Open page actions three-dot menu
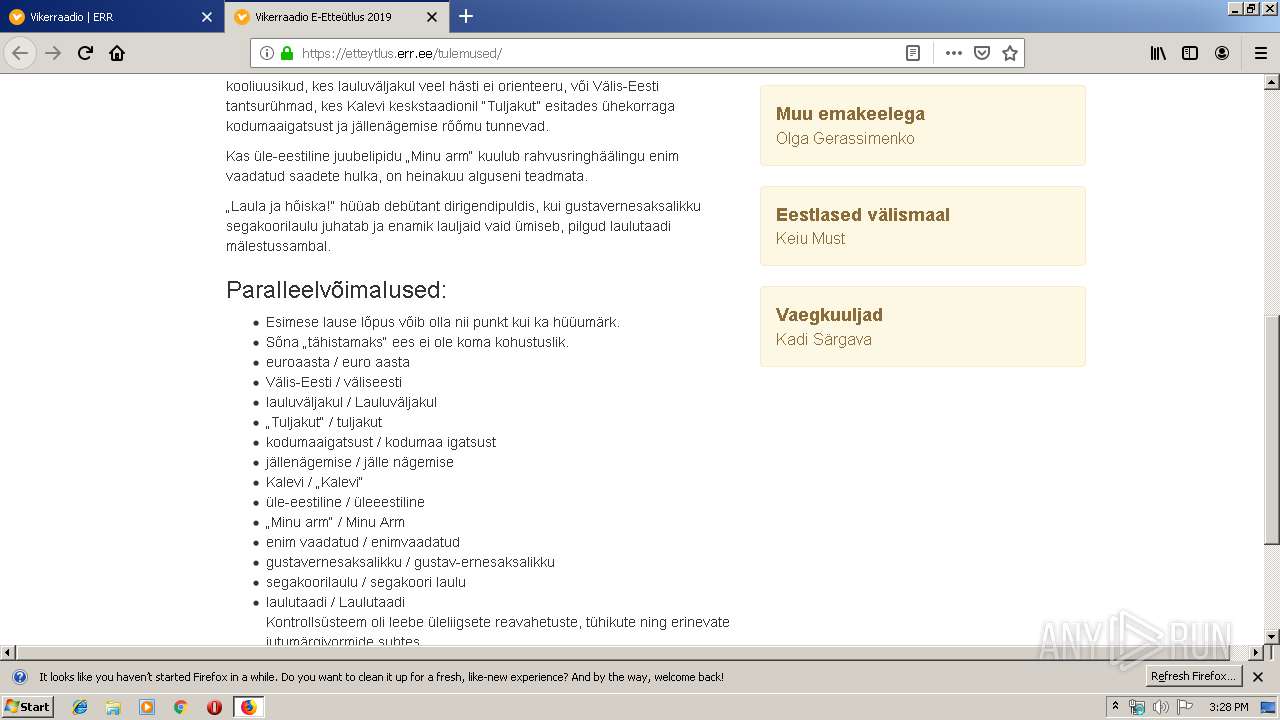This screenshot has width=1280, height=720. [x=954, y=53]
